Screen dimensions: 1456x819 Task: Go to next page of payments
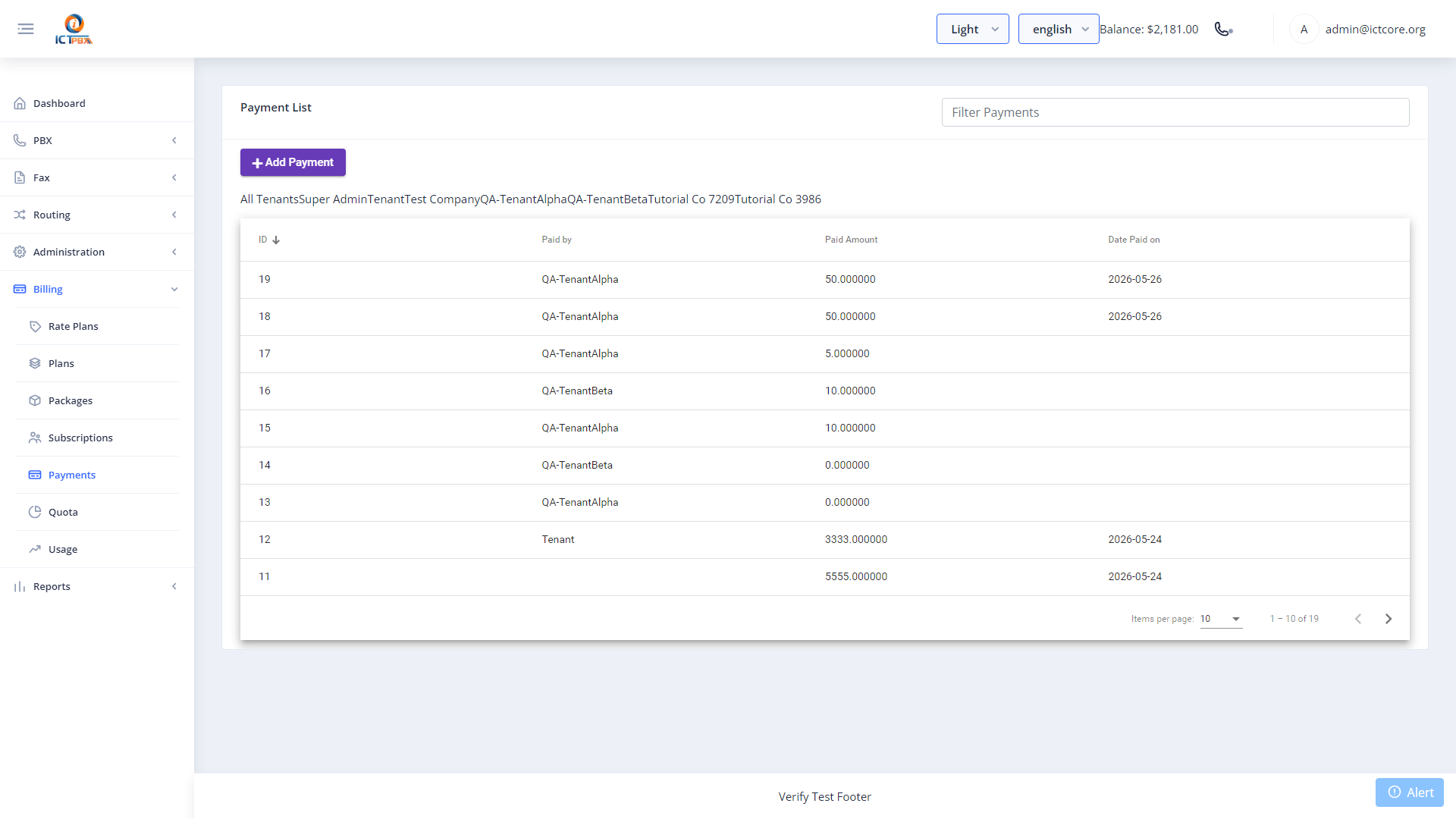[x=1389, y=619]
